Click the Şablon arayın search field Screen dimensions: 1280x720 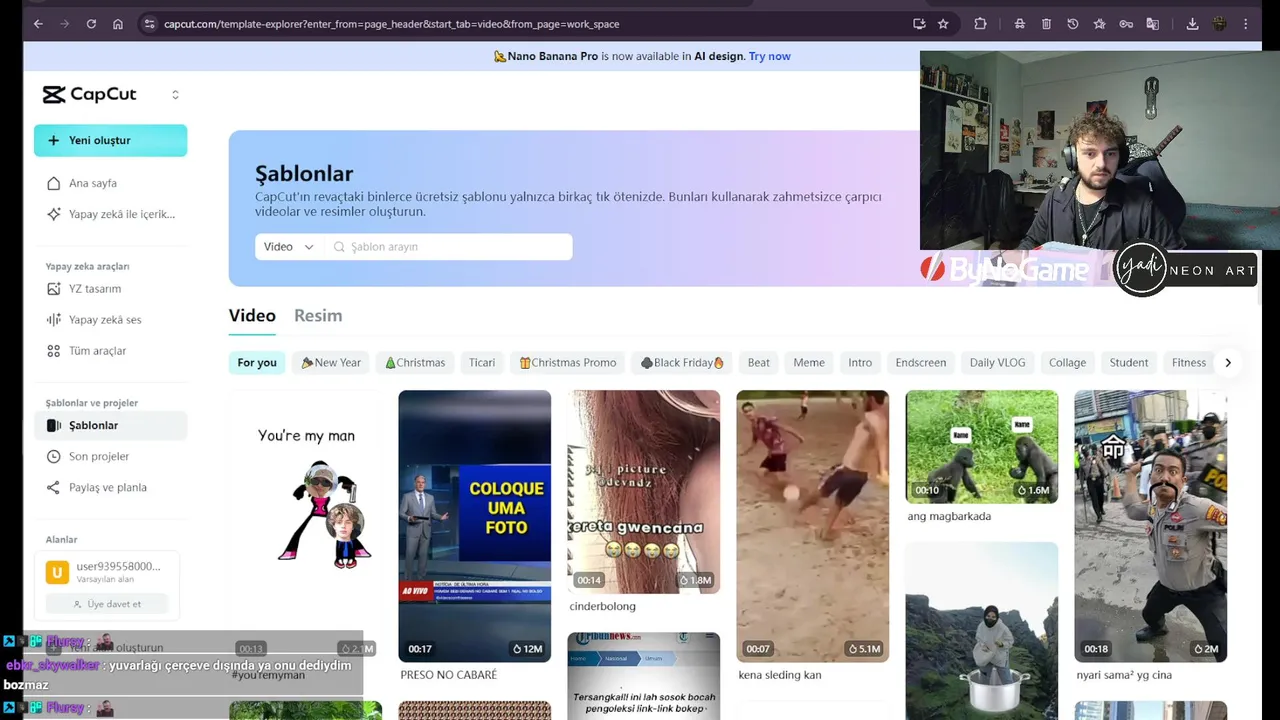448,247
